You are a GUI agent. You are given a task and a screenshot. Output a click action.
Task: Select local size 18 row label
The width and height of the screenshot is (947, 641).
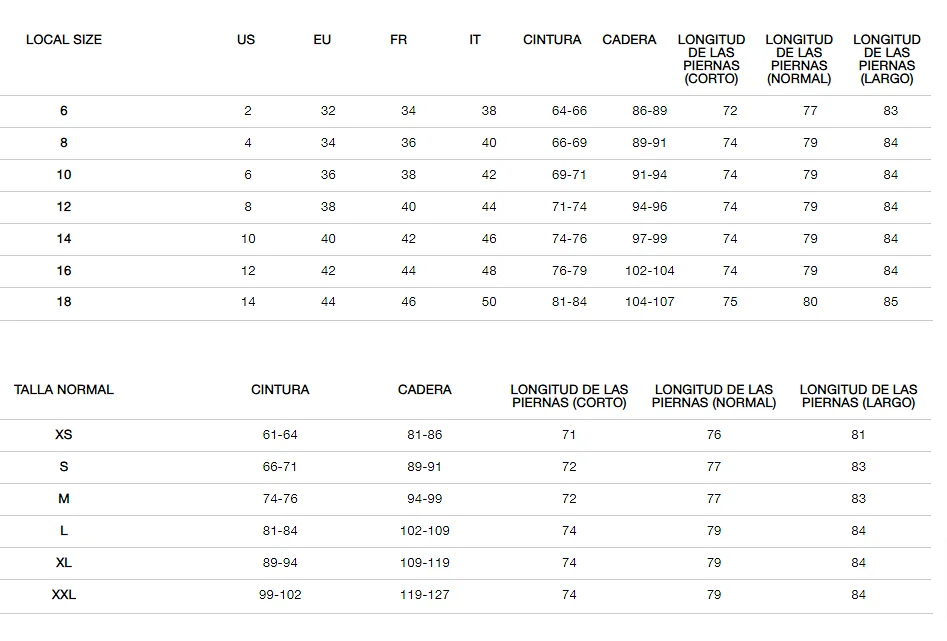coord(63,301)
